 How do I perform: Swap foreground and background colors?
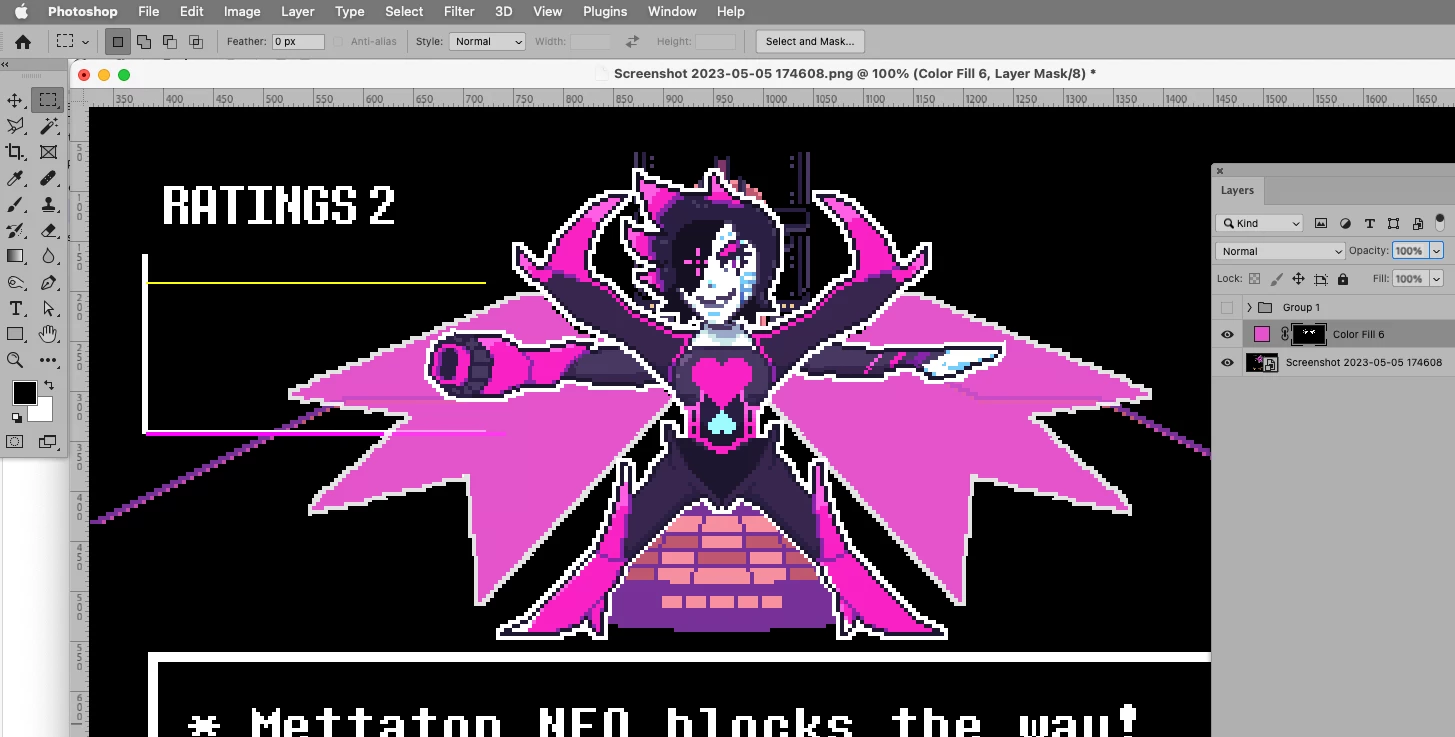pos(48,385)
